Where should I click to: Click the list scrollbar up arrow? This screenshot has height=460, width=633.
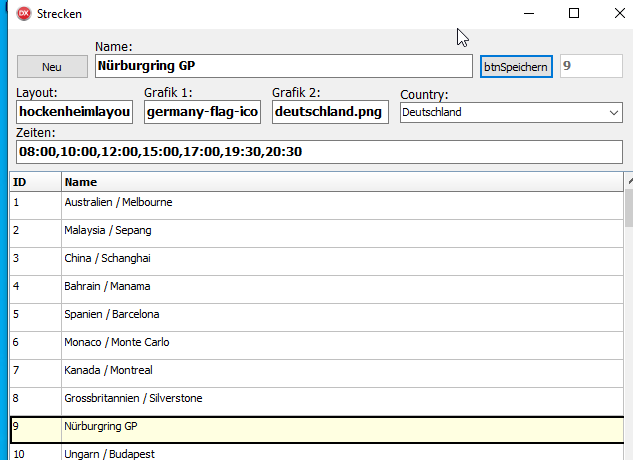point(628,181)
